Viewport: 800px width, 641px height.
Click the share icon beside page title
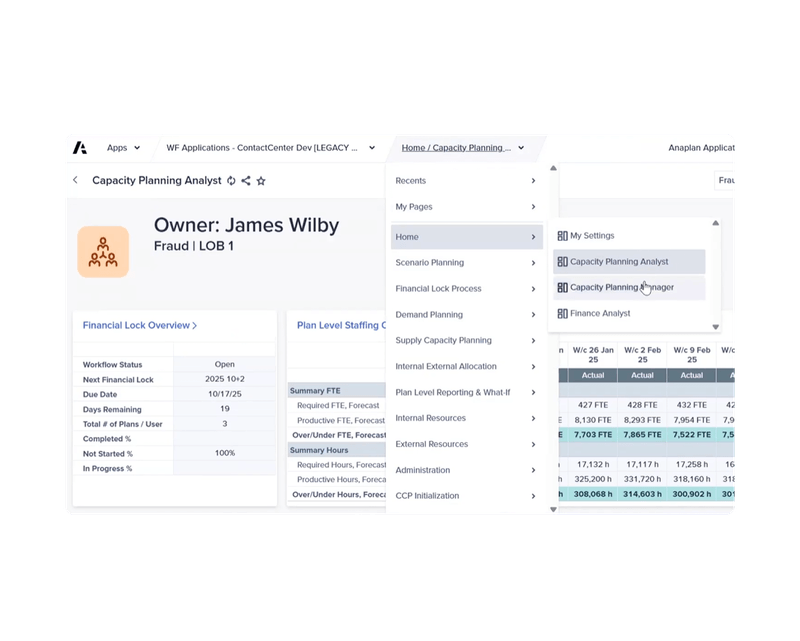(246, 181)
